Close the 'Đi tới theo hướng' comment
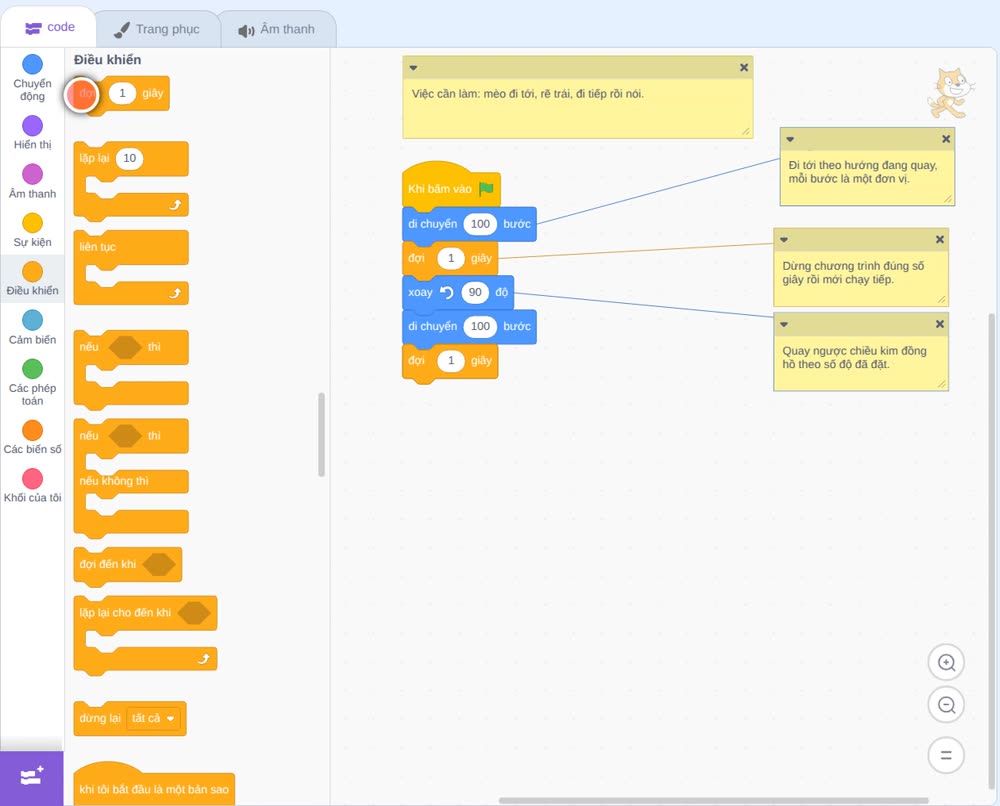 point(946,139)
